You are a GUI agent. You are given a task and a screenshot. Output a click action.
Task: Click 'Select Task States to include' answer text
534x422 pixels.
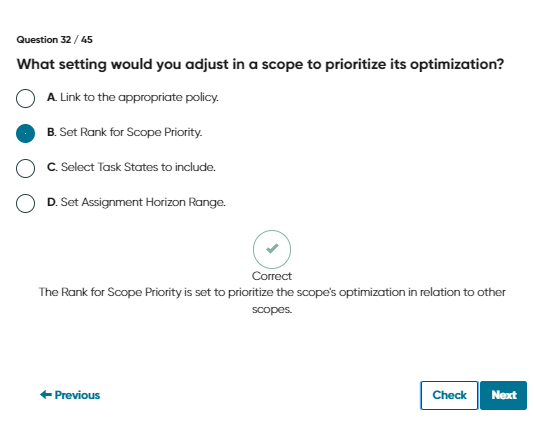(x=138, y=167)
